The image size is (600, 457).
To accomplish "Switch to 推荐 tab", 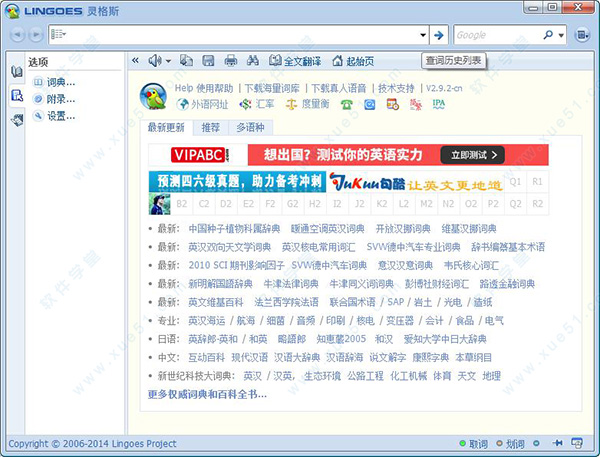I will coord(211,127).
